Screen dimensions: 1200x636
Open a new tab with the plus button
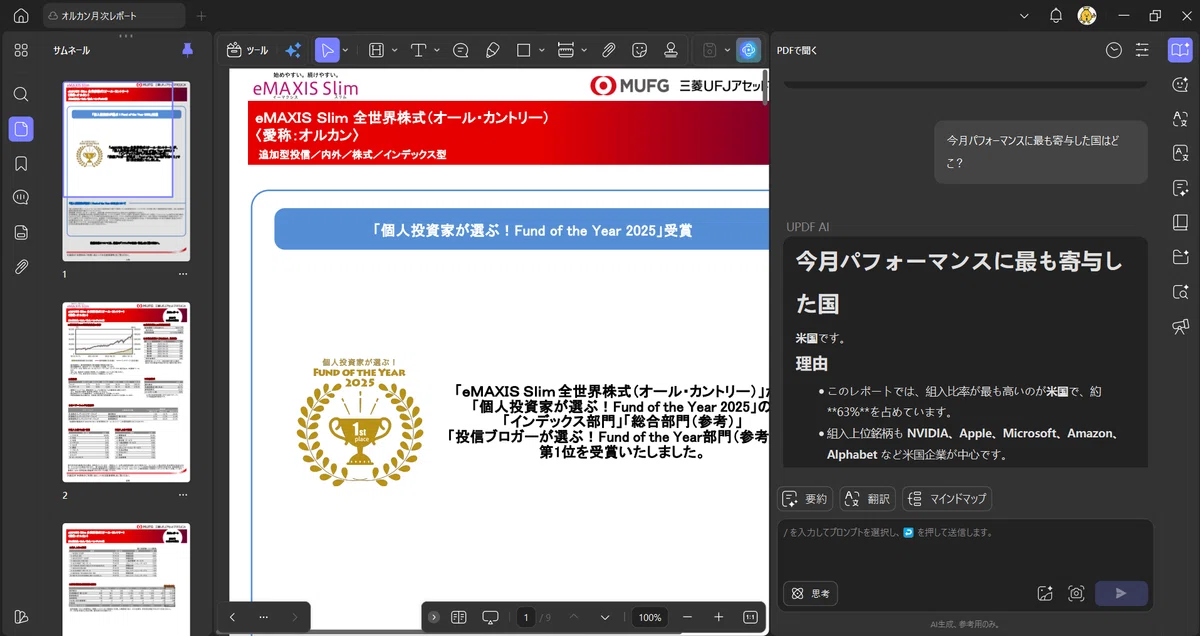click(201, 16)
